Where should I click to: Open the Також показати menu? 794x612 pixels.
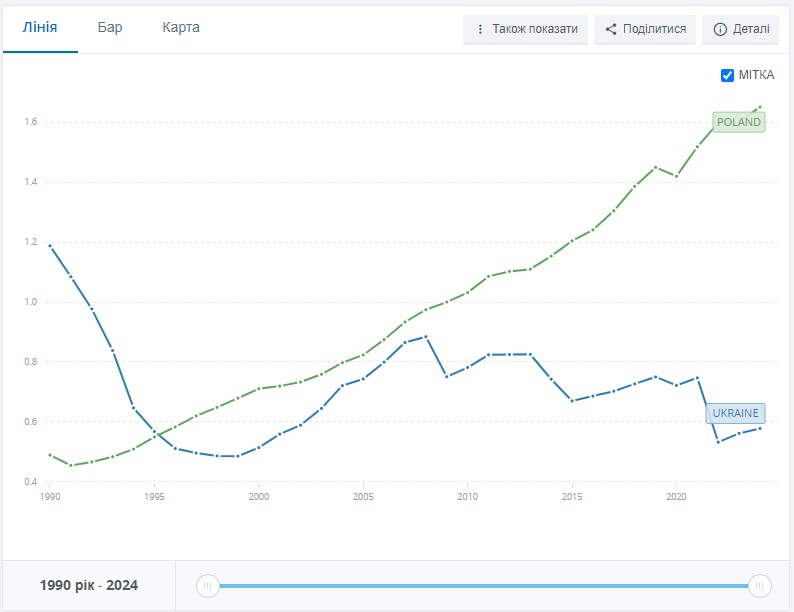coord(525,29)
